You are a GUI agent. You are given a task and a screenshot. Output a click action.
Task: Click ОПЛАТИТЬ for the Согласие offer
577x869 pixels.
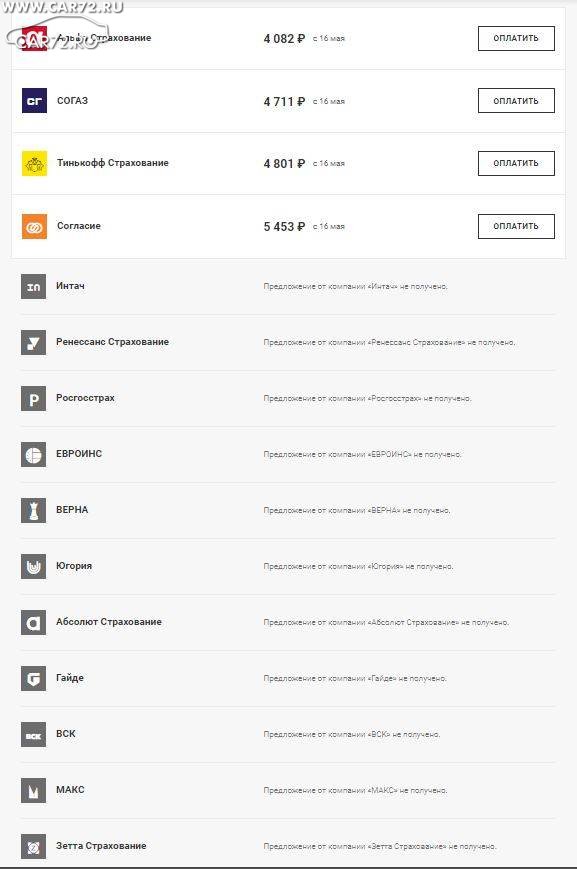coord(516,226)
